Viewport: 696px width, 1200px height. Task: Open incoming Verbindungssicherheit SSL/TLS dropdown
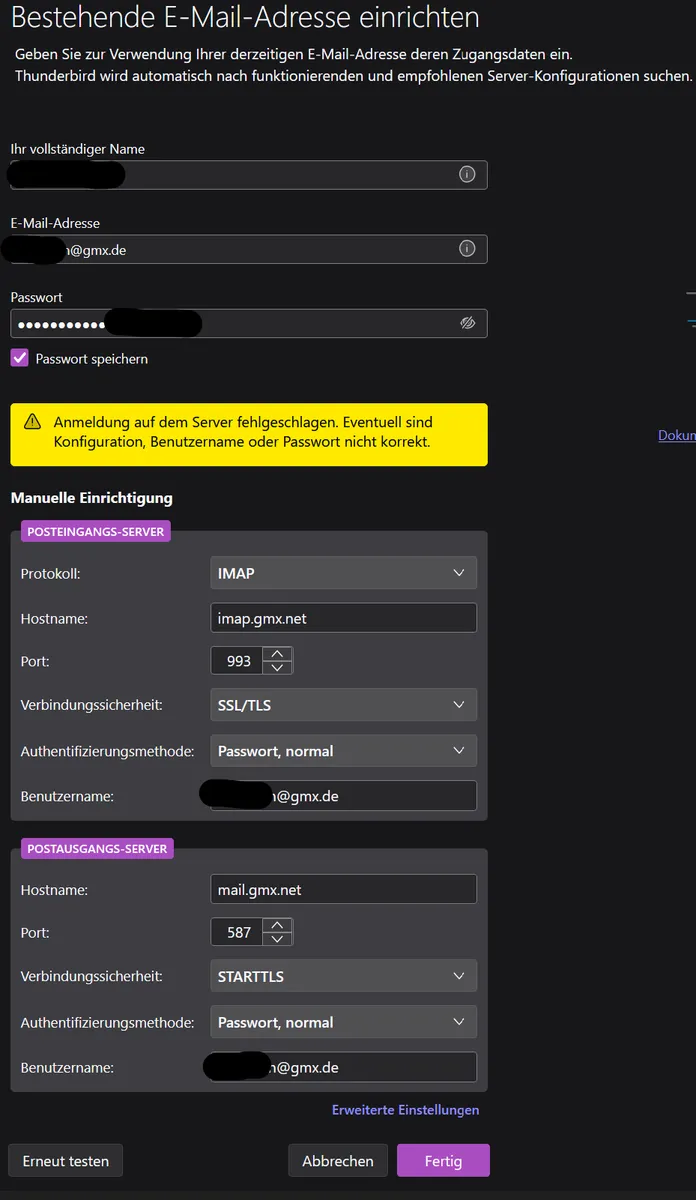344,705
